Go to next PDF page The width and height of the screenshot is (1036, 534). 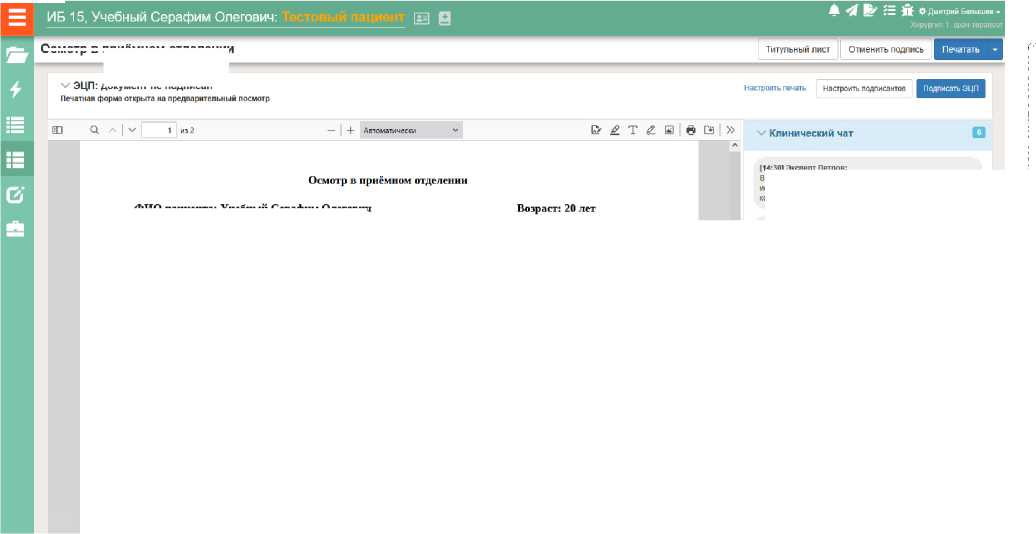131,130
